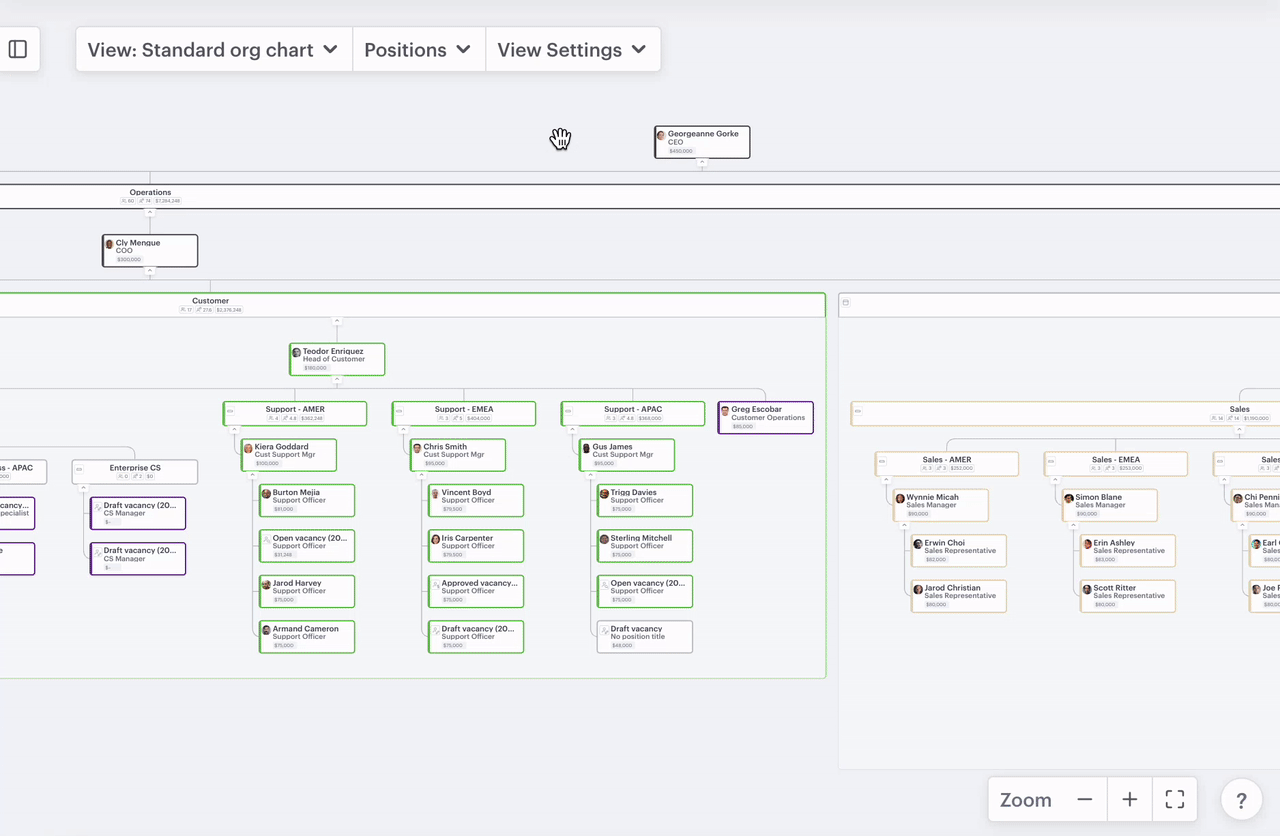This screenshot has width=1280, height=836.
Task: Open the View: Standard org chart dropdown
Action: [x=213, y=50]
